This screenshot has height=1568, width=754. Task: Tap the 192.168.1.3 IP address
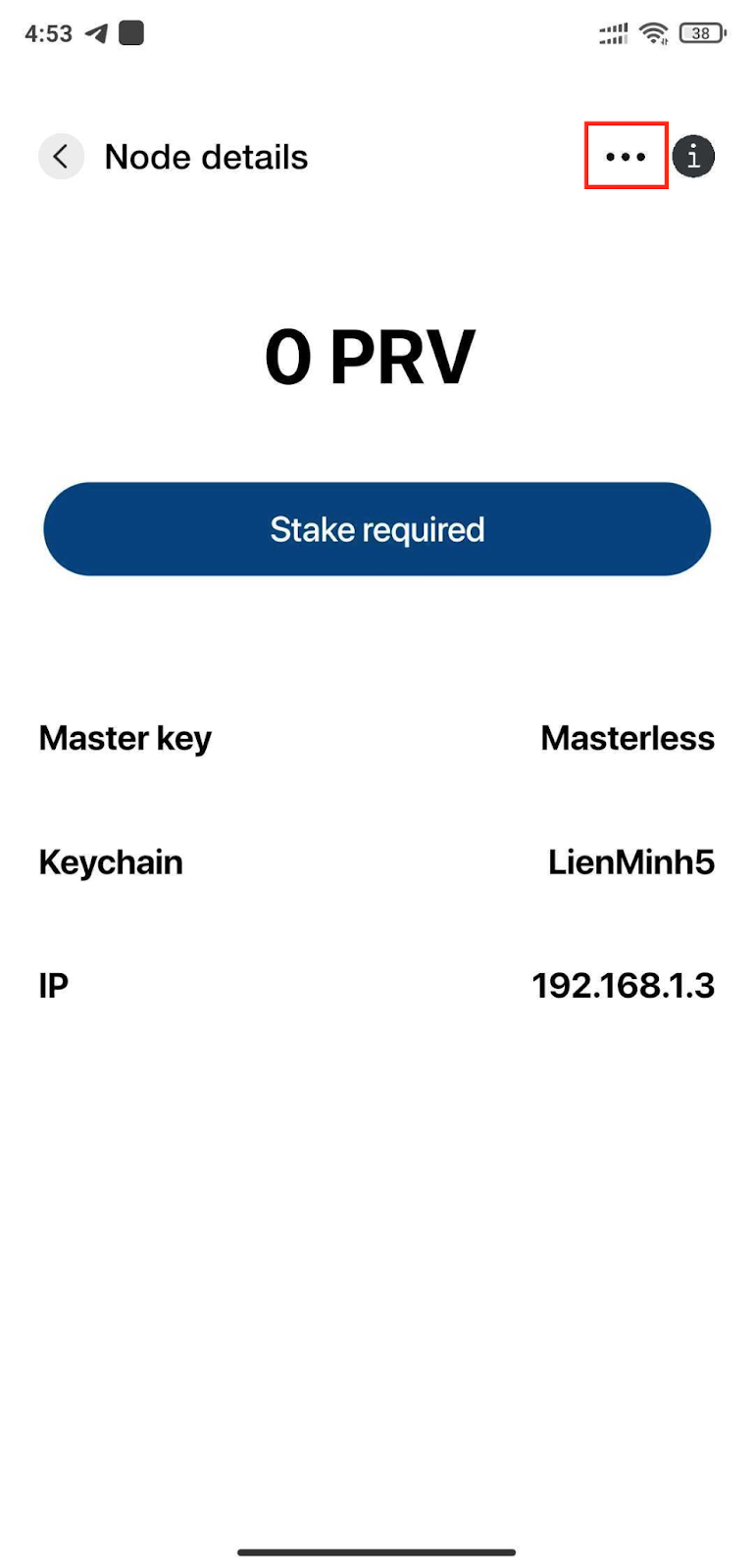[x=624, y=986]
